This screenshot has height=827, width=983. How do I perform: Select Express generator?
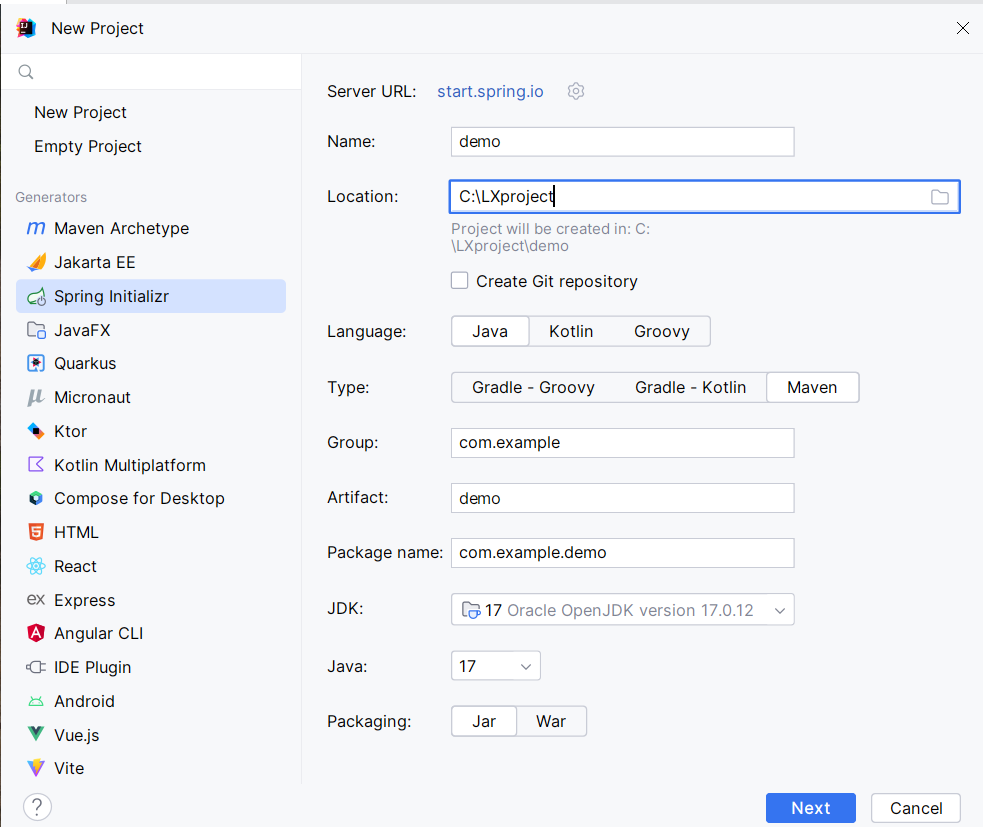click(151, 600)
